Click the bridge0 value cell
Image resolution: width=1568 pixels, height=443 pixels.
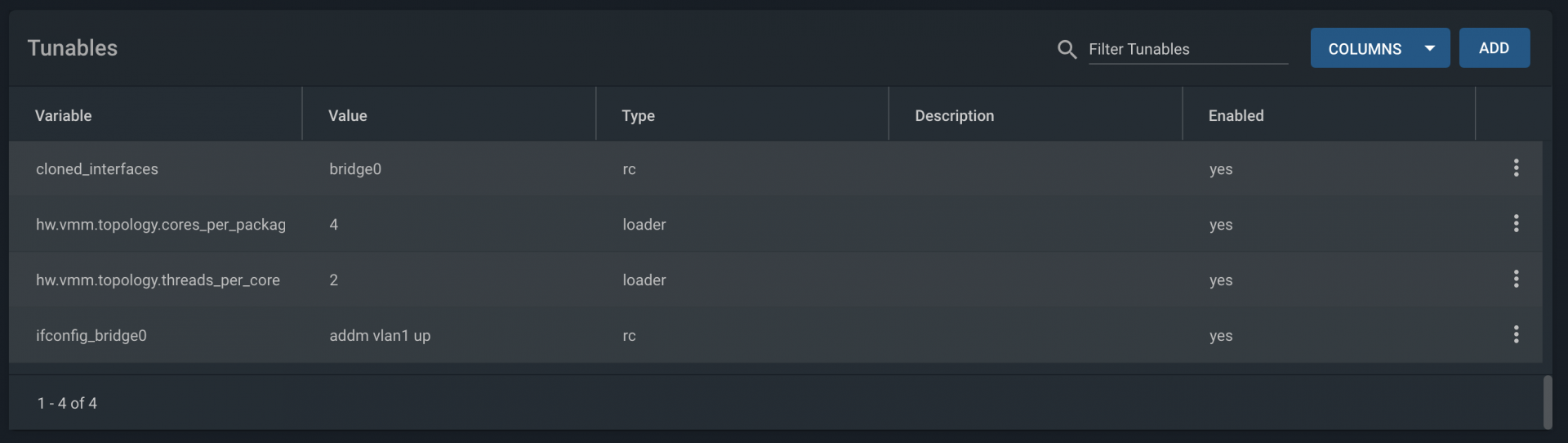coord(355,168)
